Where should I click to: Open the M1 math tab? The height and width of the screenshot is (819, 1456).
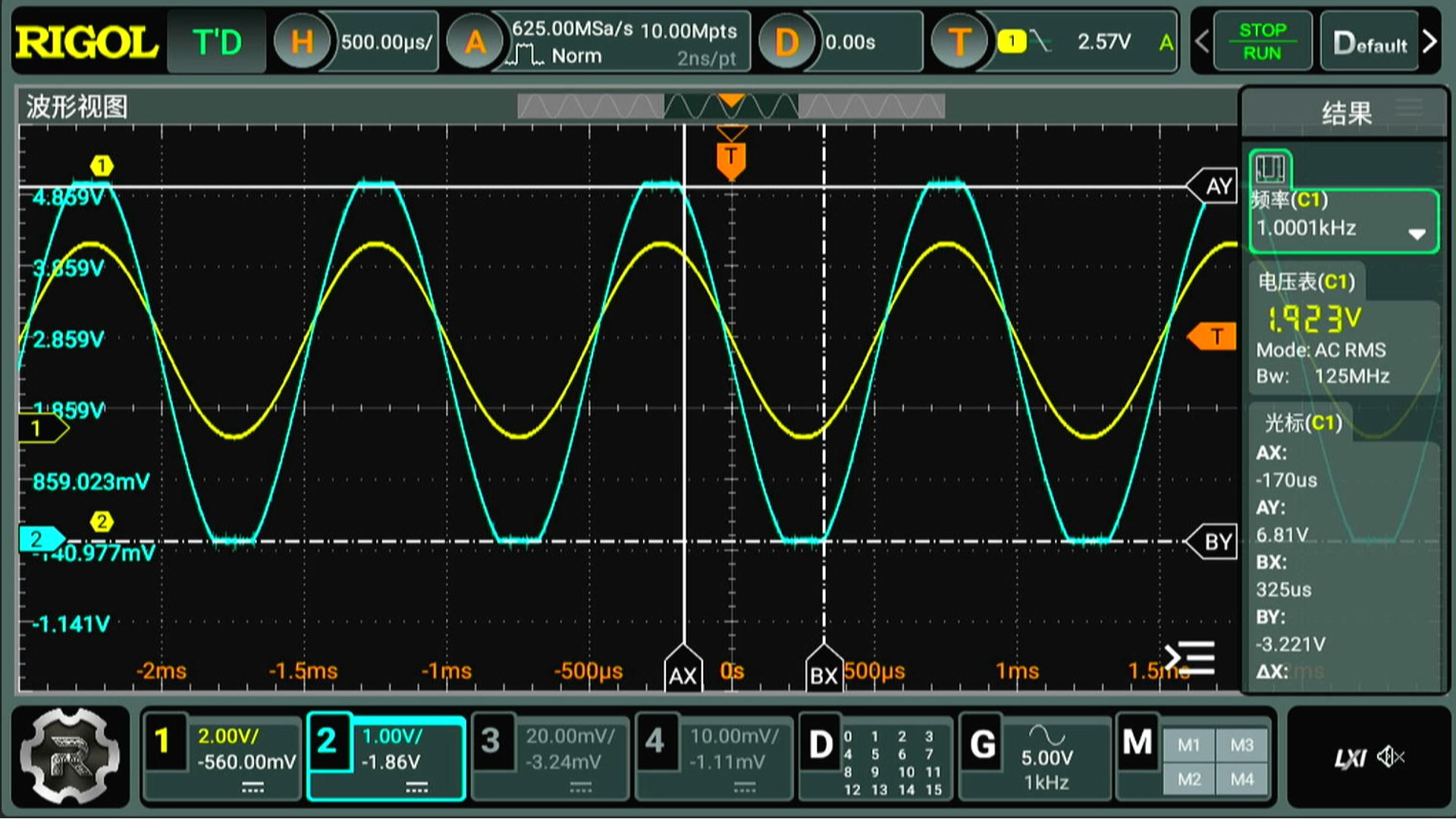coord(1188,745)
